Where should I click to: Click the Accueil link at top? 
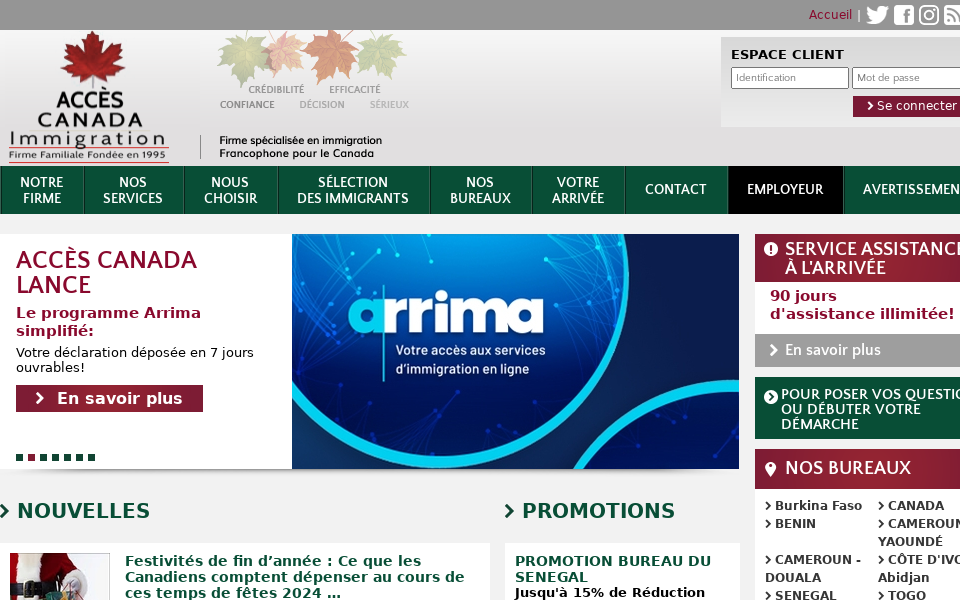pyautogui.click(x=830, y=15)
